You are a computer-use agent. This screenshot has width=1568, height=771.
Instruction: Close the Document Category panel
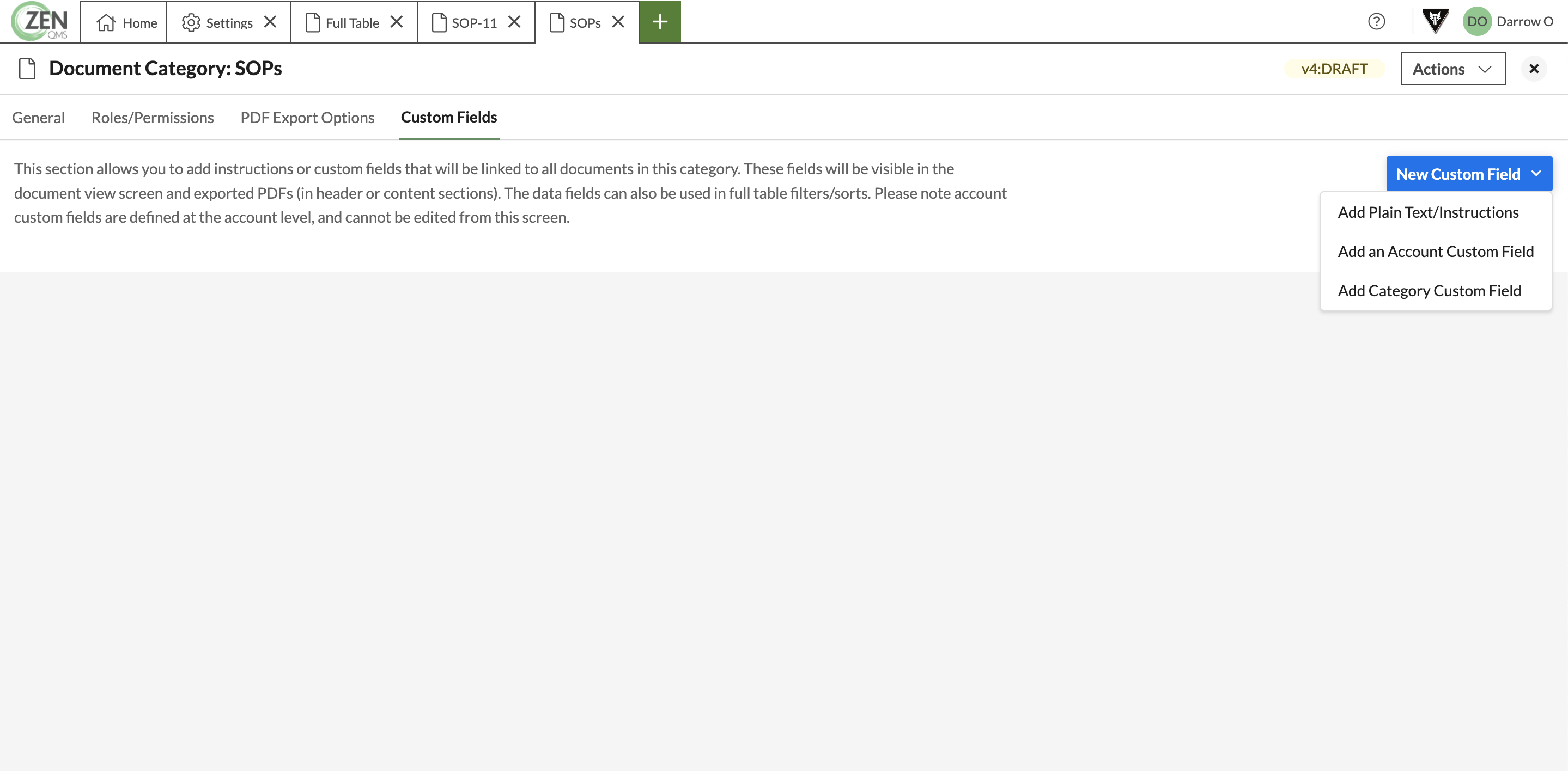point(1534,69)
